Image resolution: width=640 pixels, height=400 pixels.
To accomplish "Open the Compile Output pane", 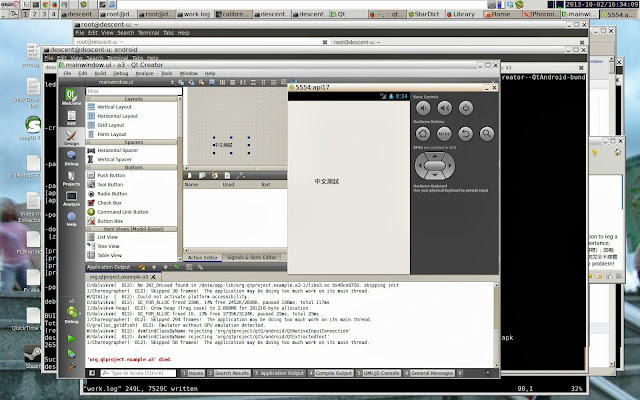I will [331, 373].
